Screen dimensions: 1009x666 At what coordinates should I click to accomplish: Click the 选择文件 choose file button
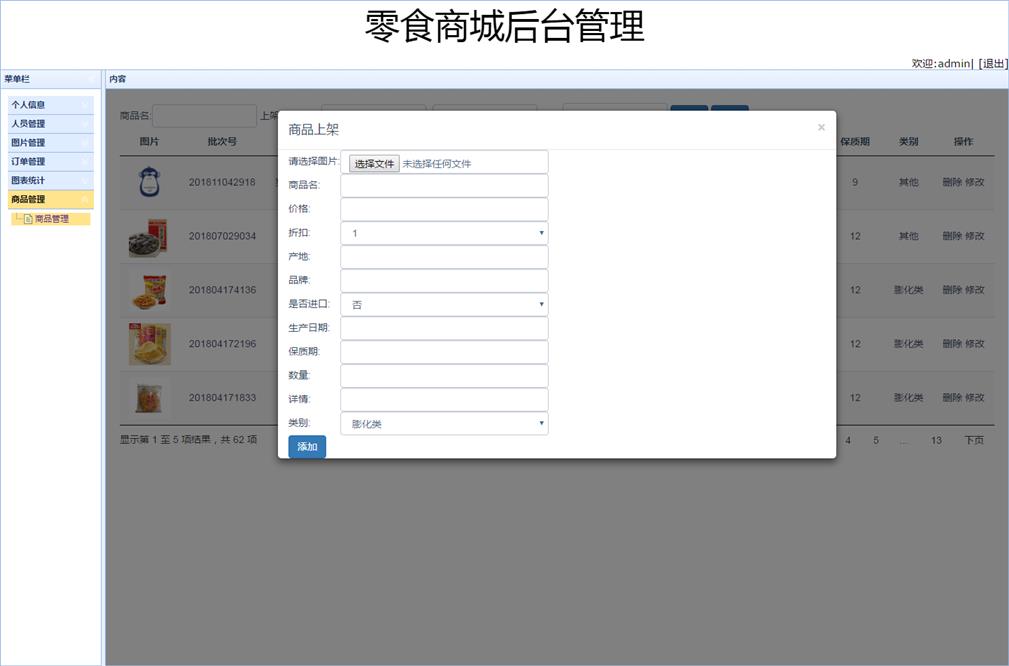(374, 163)
